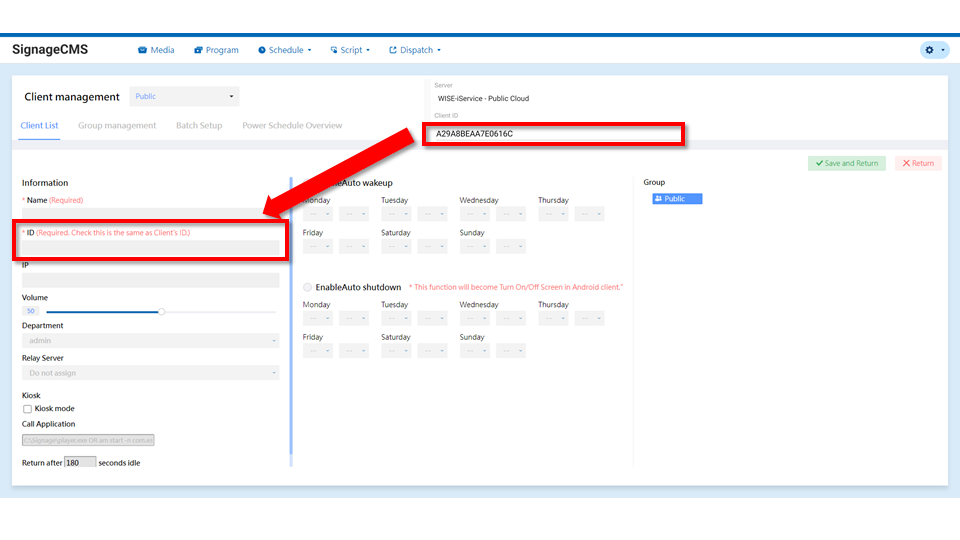960x540 pixels.
Task: Expand the Public group dropdown
Action: coord(185,97)
